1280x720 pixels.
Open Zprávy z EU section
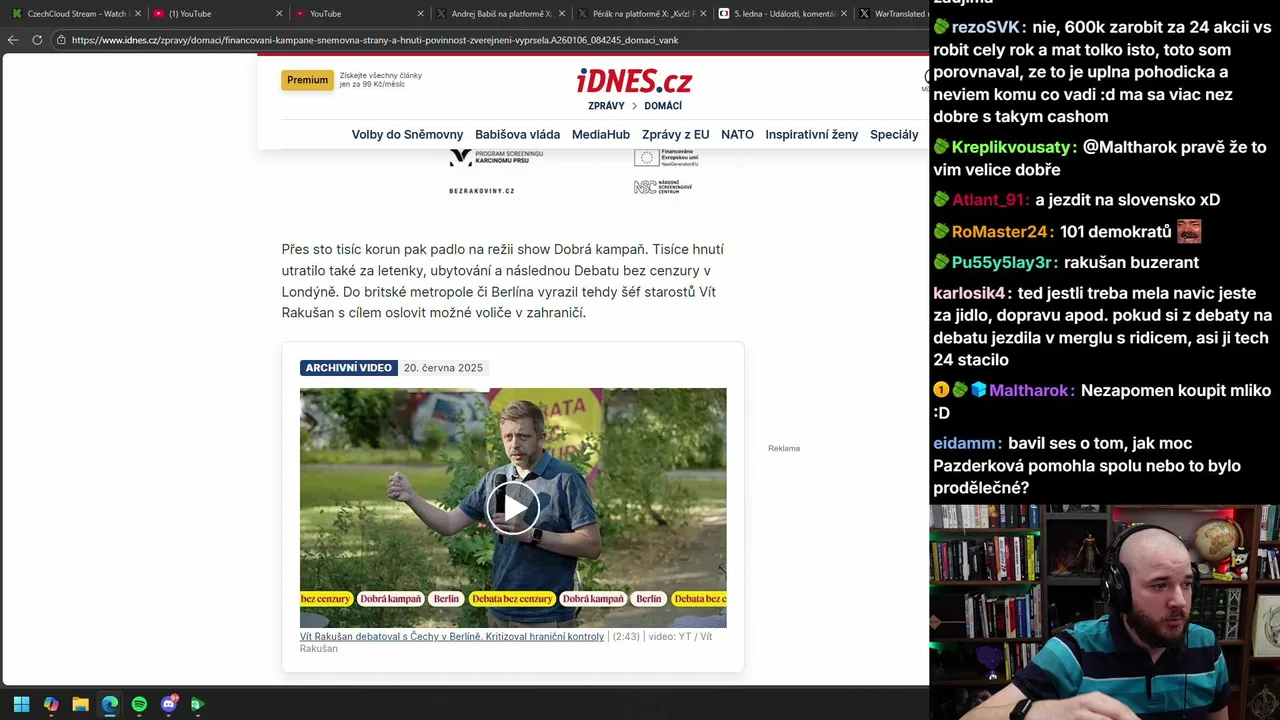pyautogui.click(x=676, y=134)
